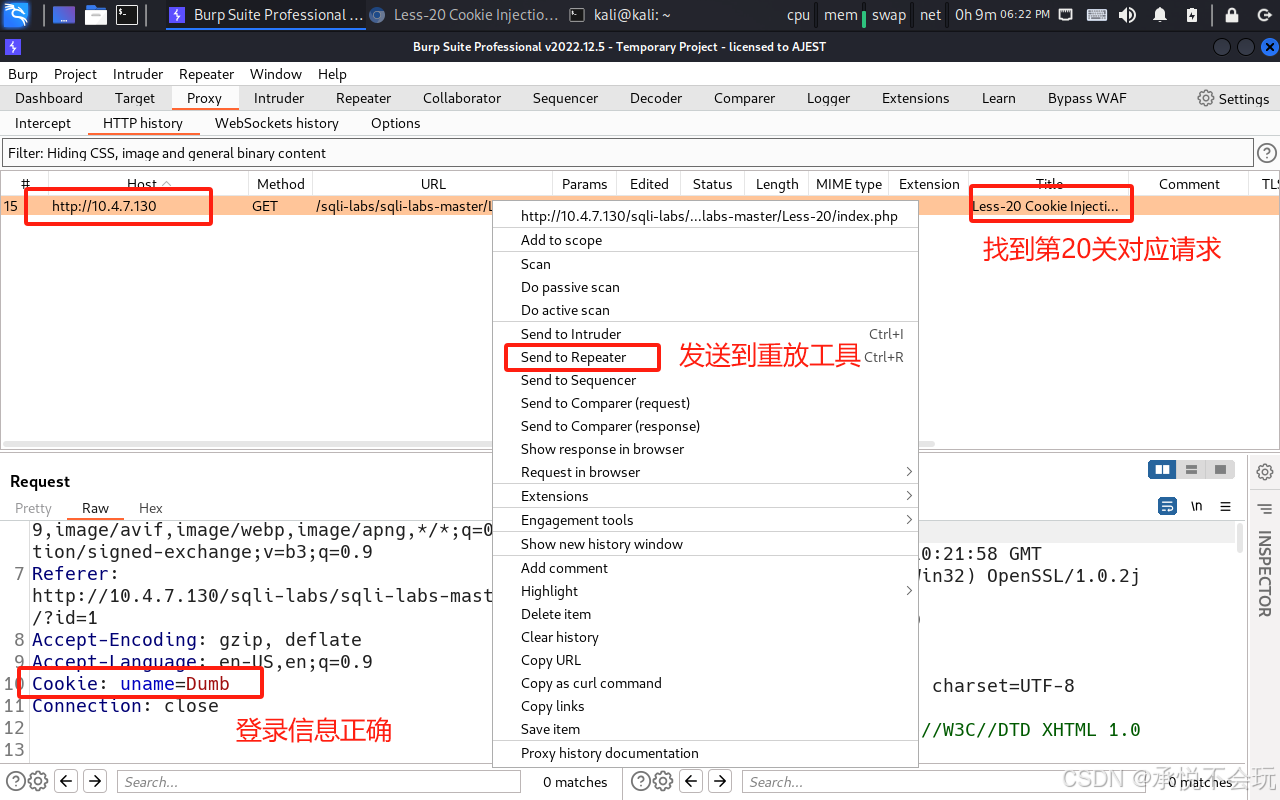
Task: Click the filter bar help question icon
Action: coord(1267,153)
